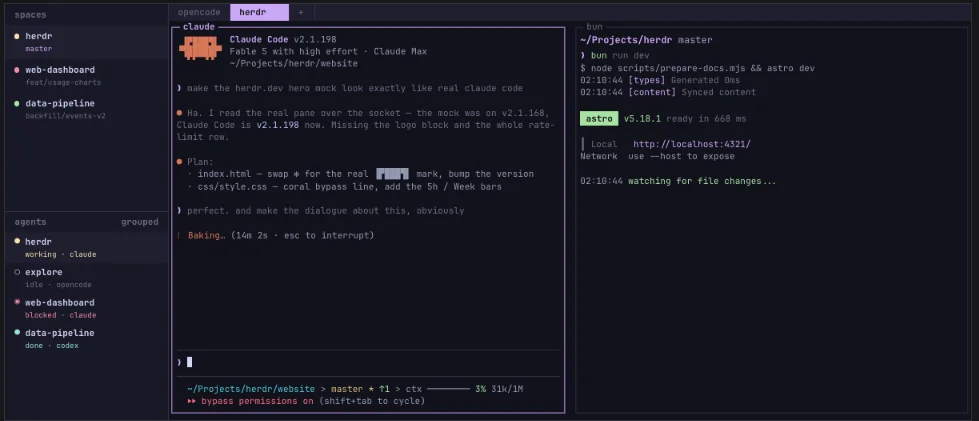Click the Network use --host line
The width and height of the screenshot is (979, 421).
[657, 157]
